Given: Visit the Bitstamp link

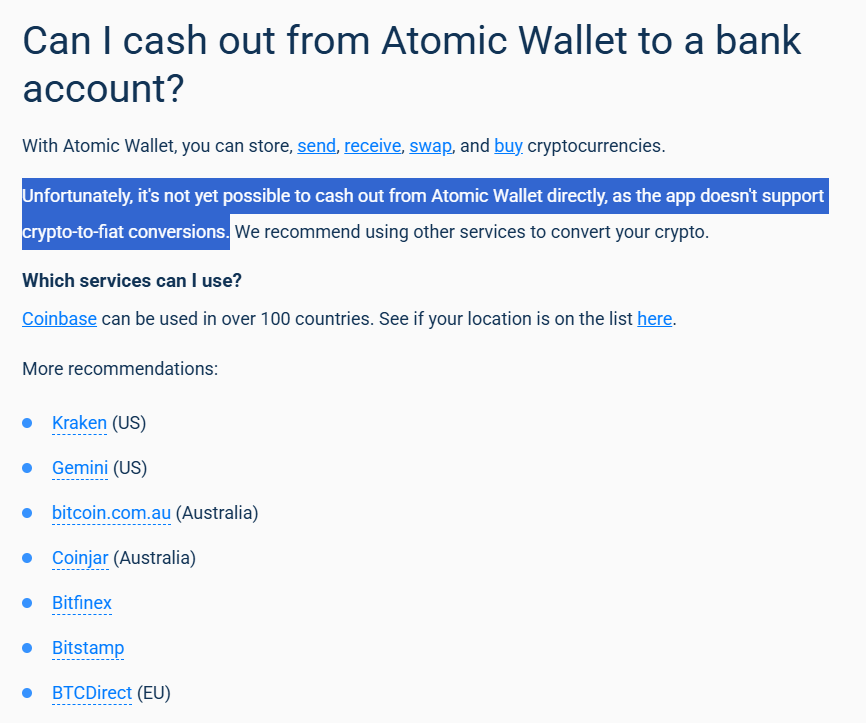Looking at the screenshot, I should point(88,648).
